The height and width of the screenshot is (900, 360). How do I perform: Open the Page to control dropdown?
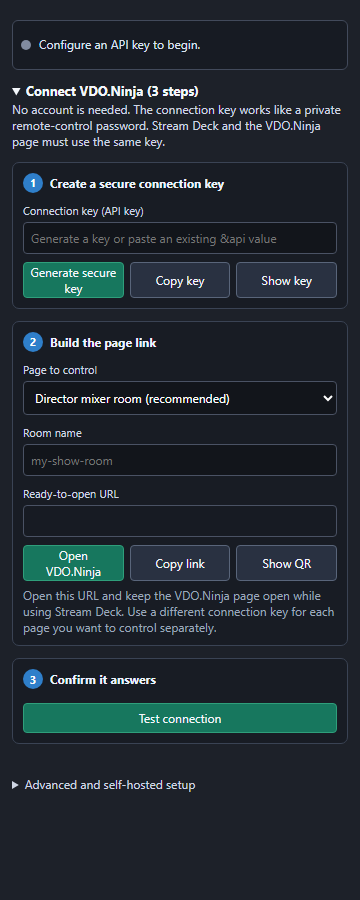180,398
